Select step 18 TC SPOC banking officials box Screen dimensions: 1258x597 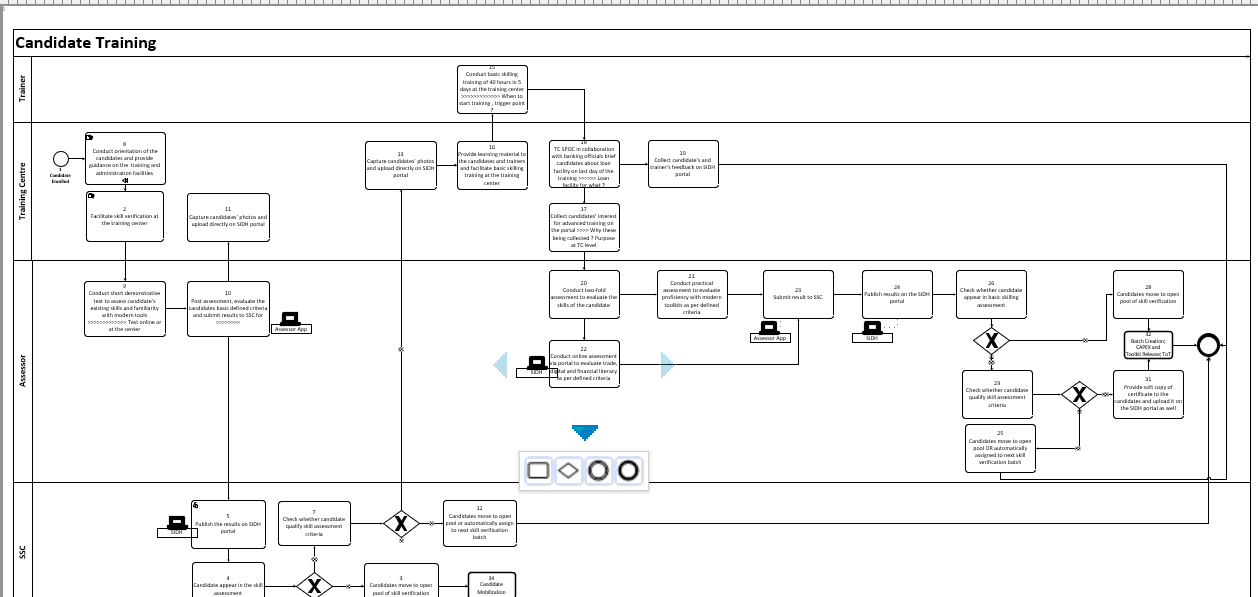[584, 165]
